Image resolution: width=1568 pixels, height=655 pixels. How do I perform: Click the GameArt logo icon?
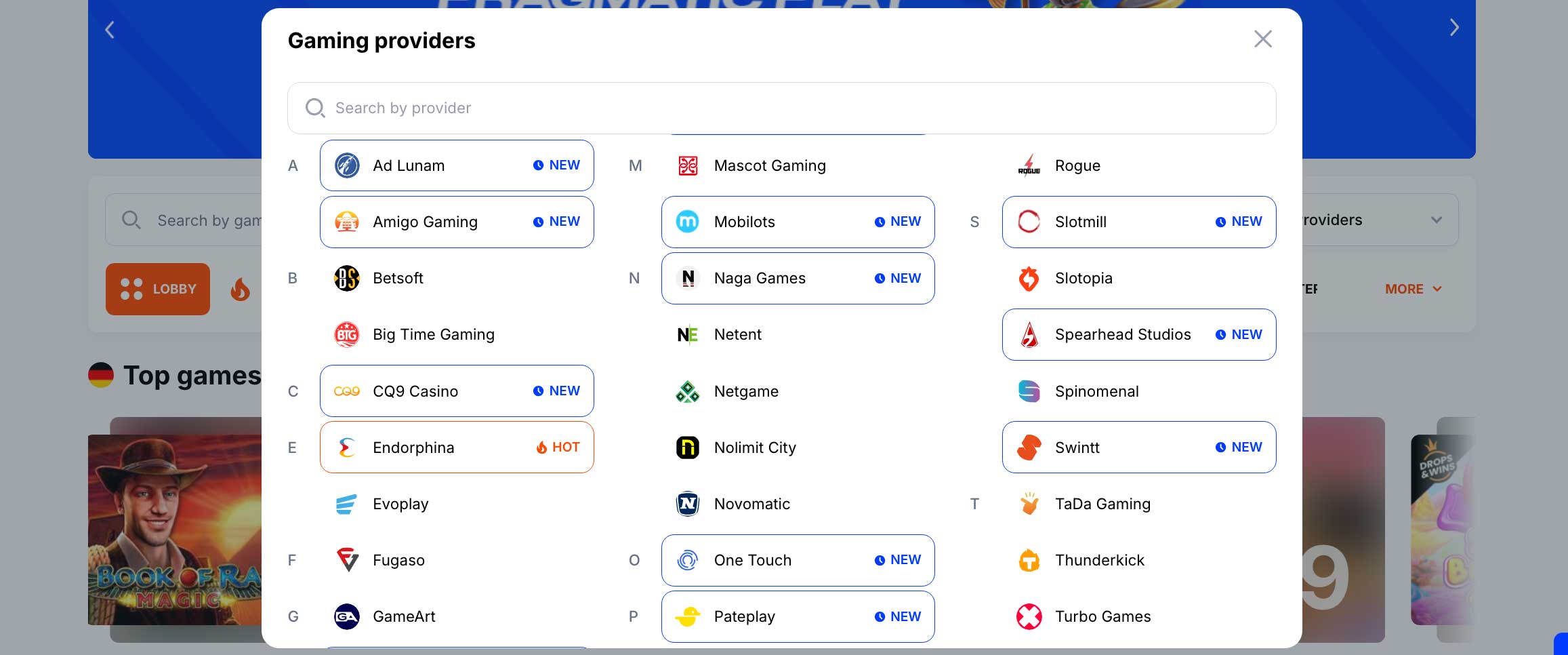click(347, 616)
